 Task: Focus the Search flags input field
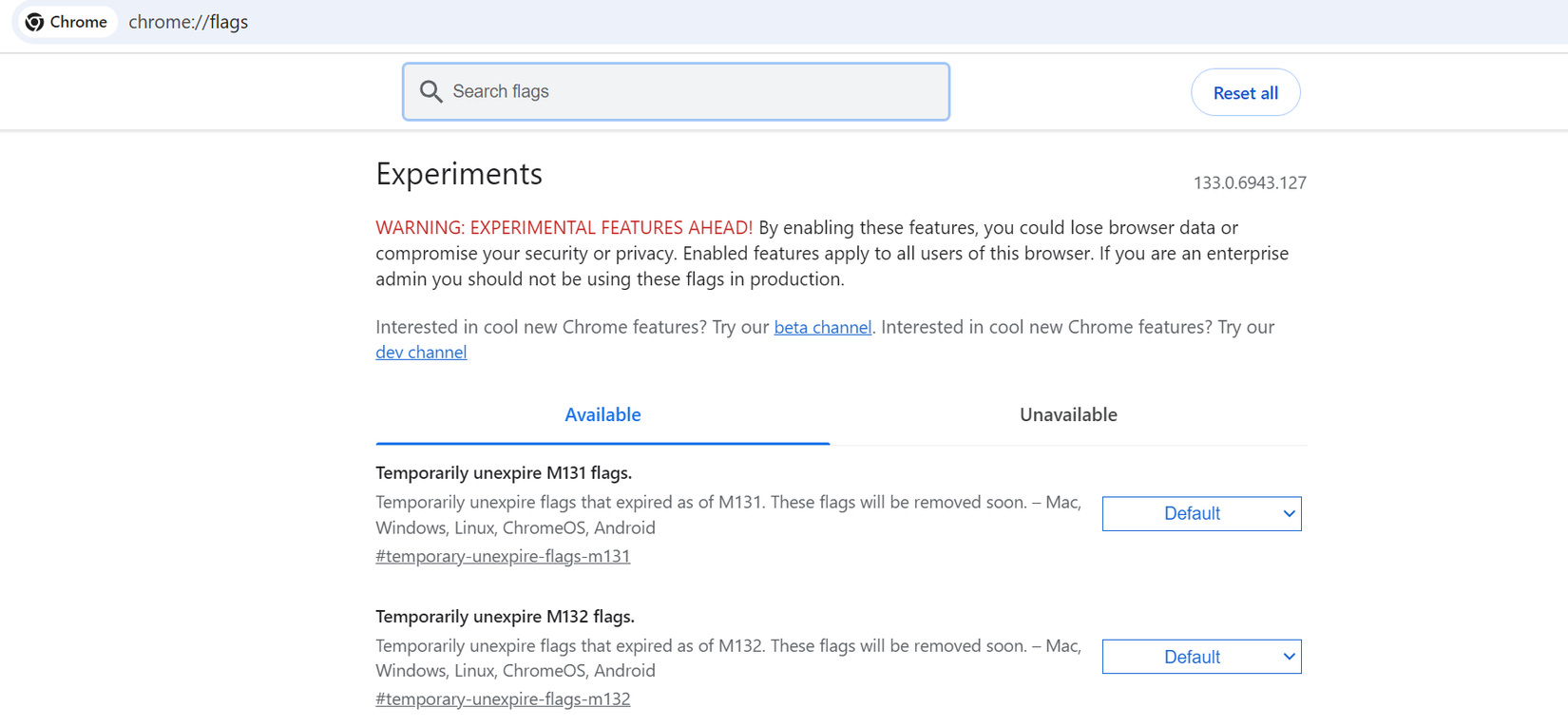coord(694,91)
